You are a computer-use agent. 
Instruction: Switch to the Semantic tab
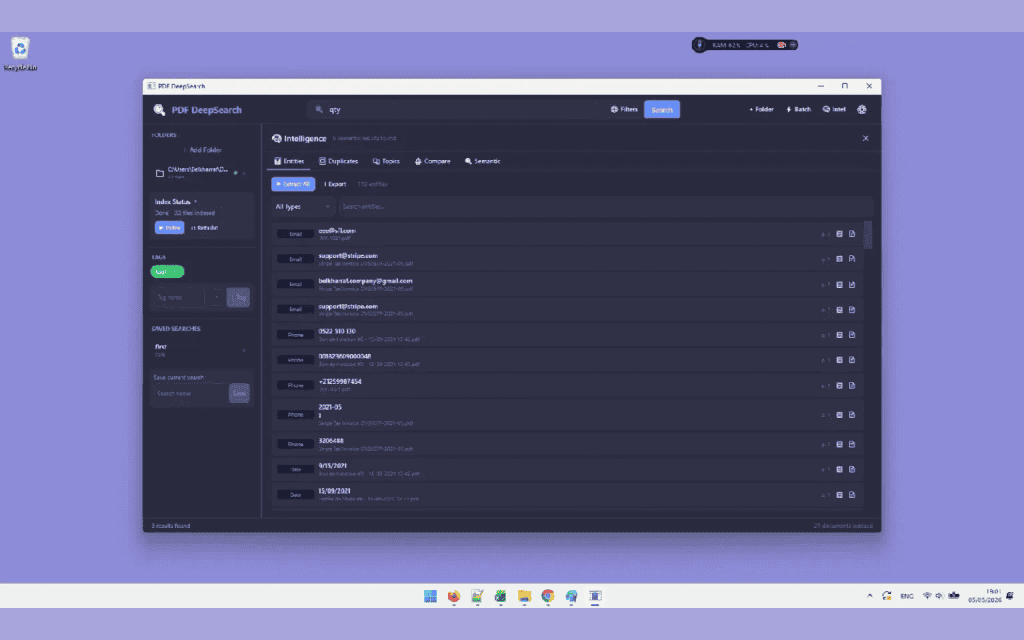click(483, 161)
